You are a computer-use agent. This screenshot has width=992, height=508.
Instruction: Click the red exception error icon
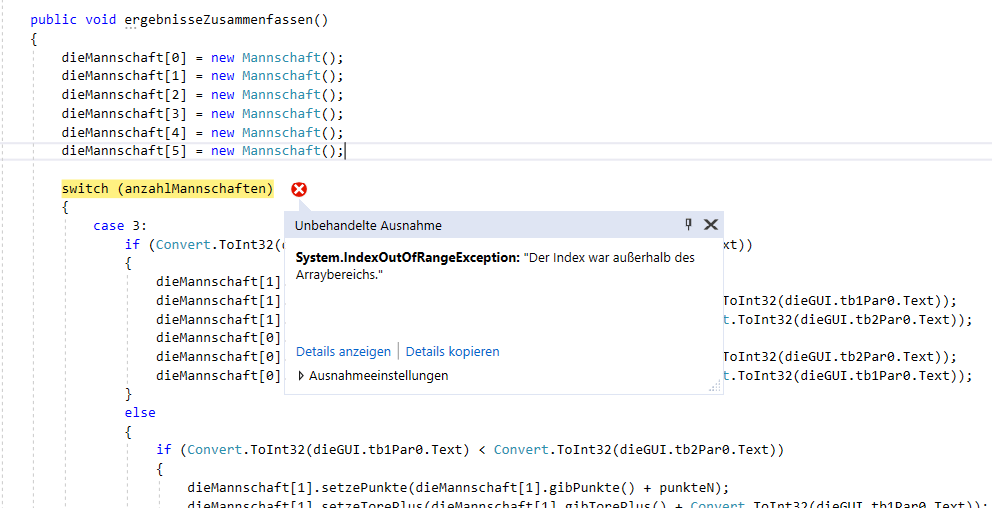click(299, 189)
